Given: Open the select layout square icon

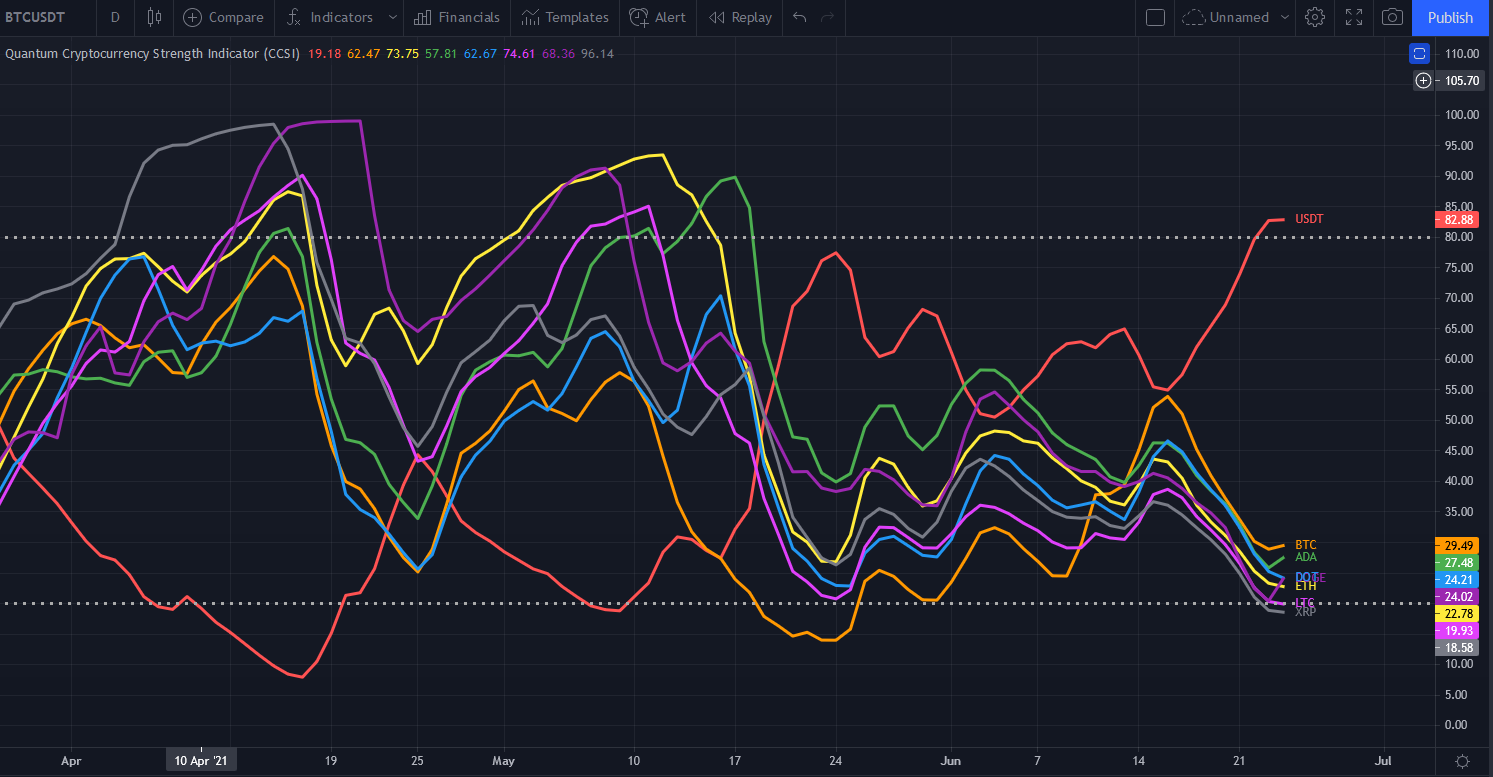Looking at the screenshot, I should point(1155,17).
